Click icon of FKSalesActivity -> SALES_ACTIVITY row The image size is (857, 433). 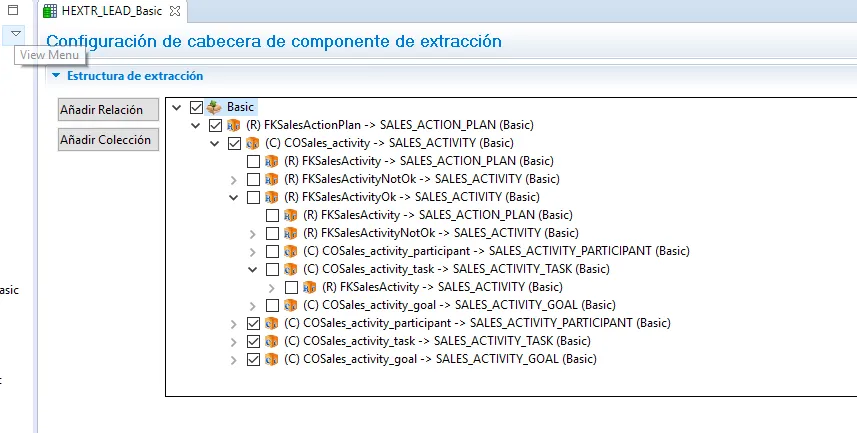click(x=309, y=287)
